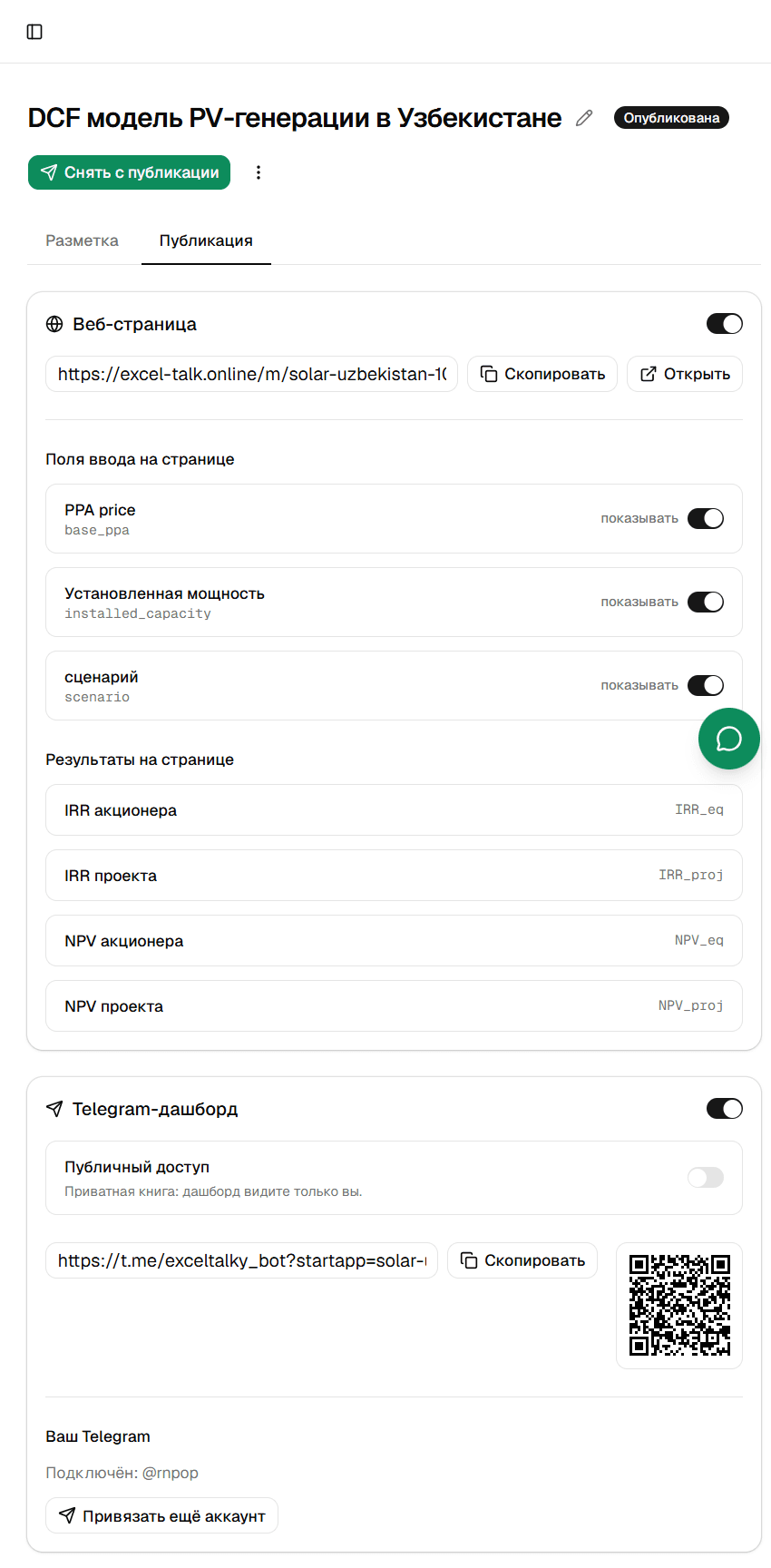Copy the Telegram bot link

click(x=522, y=1260)
